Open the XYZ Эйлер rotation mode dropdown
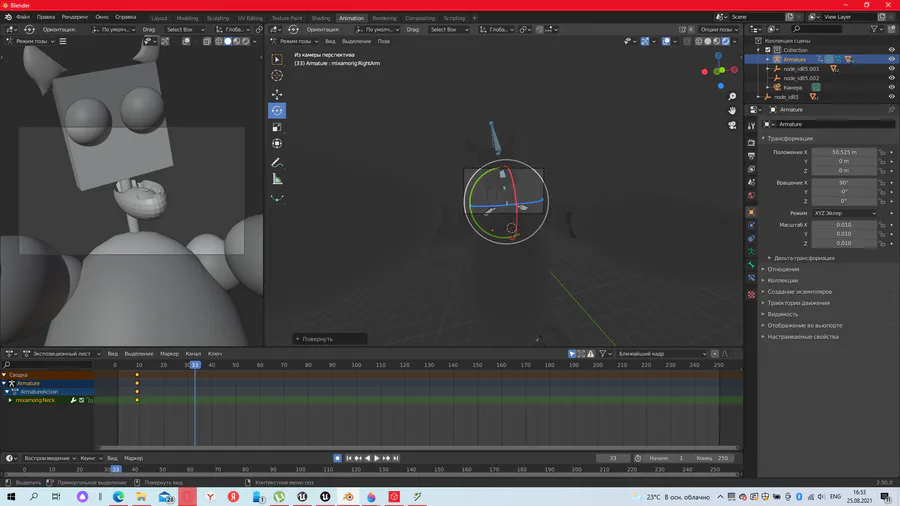This screenshot has height=506, width=900. (x=845, y=213)
